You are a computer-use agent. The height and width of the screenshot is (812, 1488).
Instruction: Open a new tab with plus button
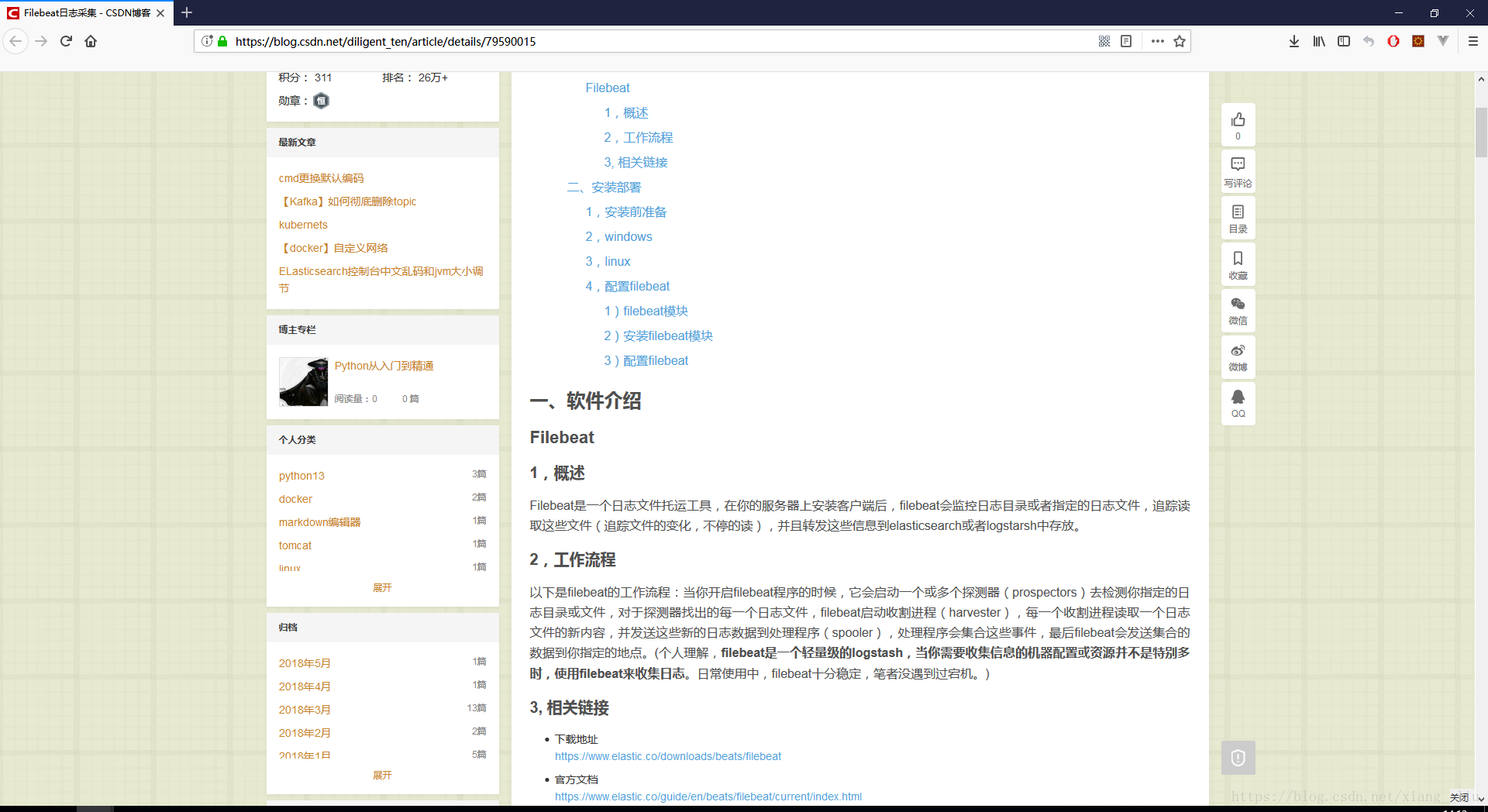(x=187, y=12)
